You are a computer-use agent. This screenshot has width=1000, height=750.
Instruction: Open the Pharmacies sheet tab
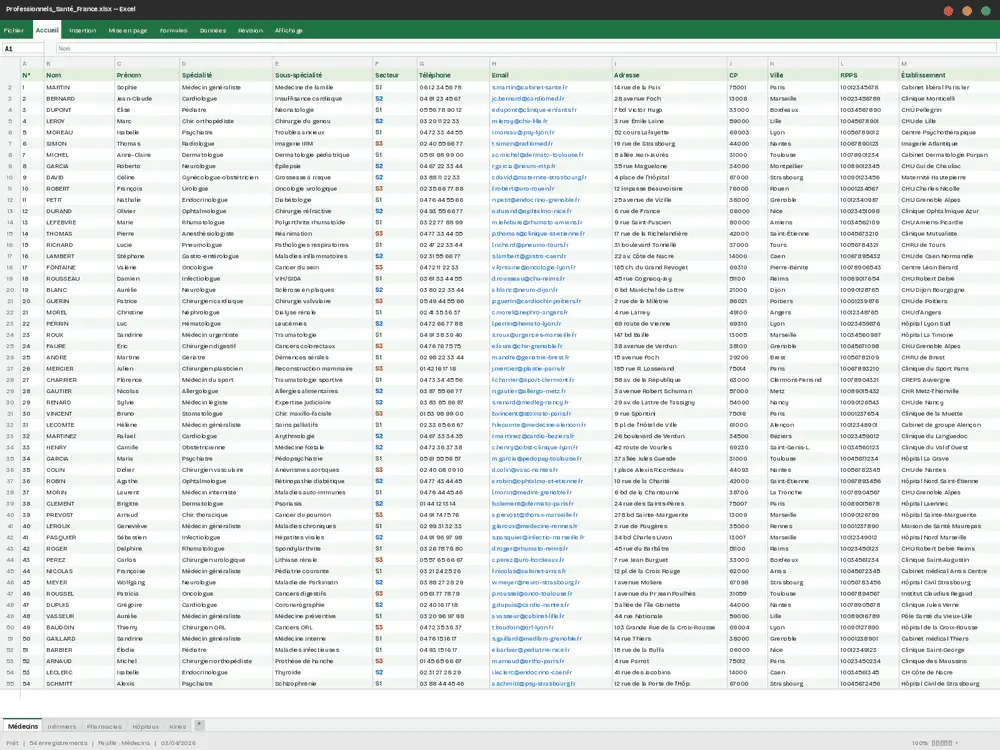pyautogui.click(x=104, y=727)
